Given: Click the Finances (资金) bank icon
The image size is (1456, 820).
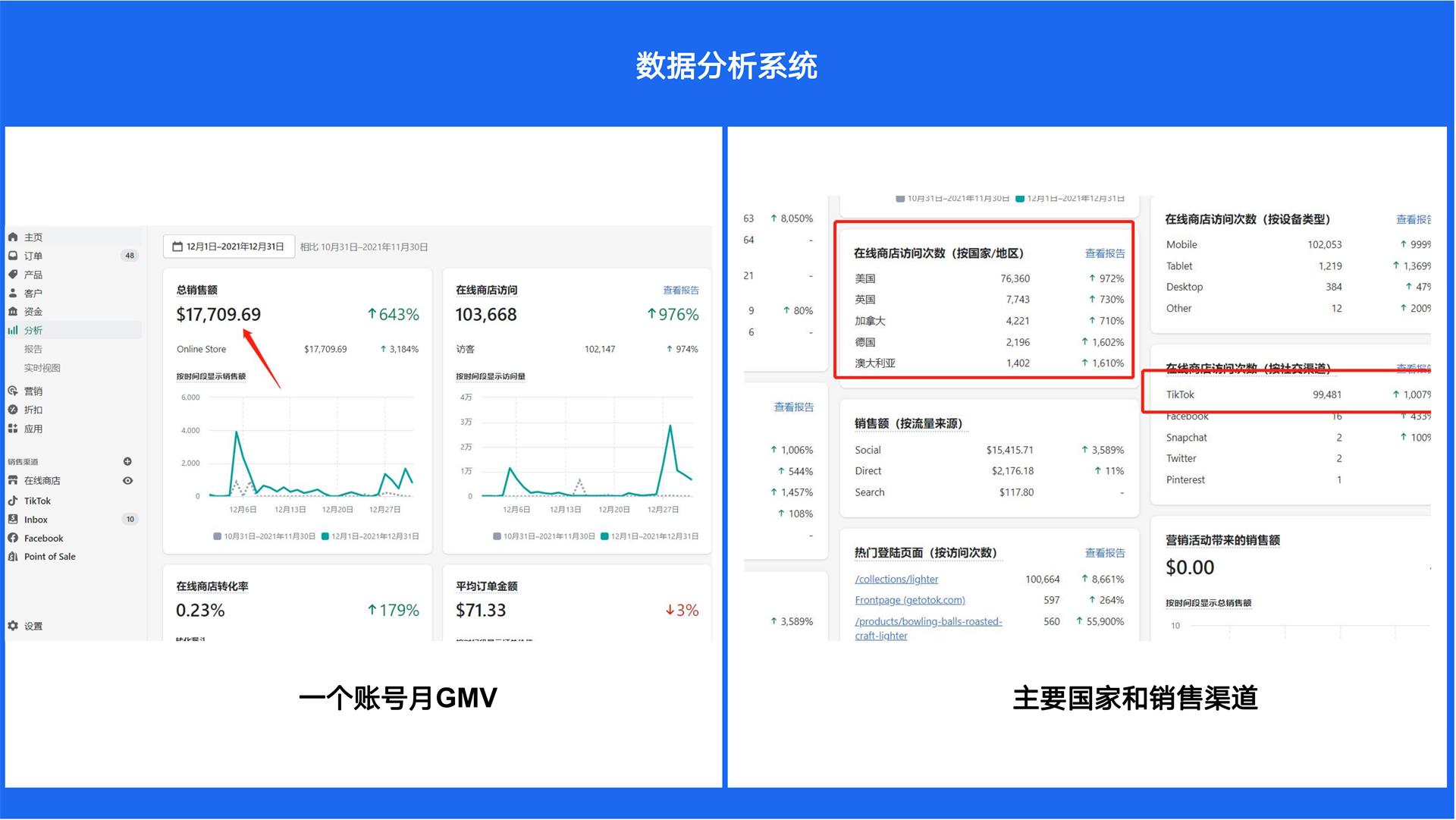Looking at the screenshot, I should coord(13,311).
